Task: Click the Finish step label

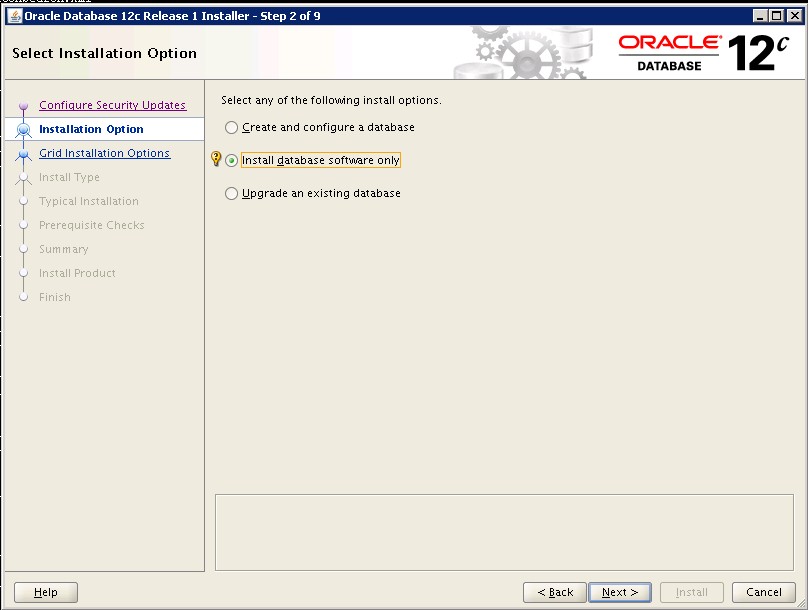Action: [x=55, y=297]
